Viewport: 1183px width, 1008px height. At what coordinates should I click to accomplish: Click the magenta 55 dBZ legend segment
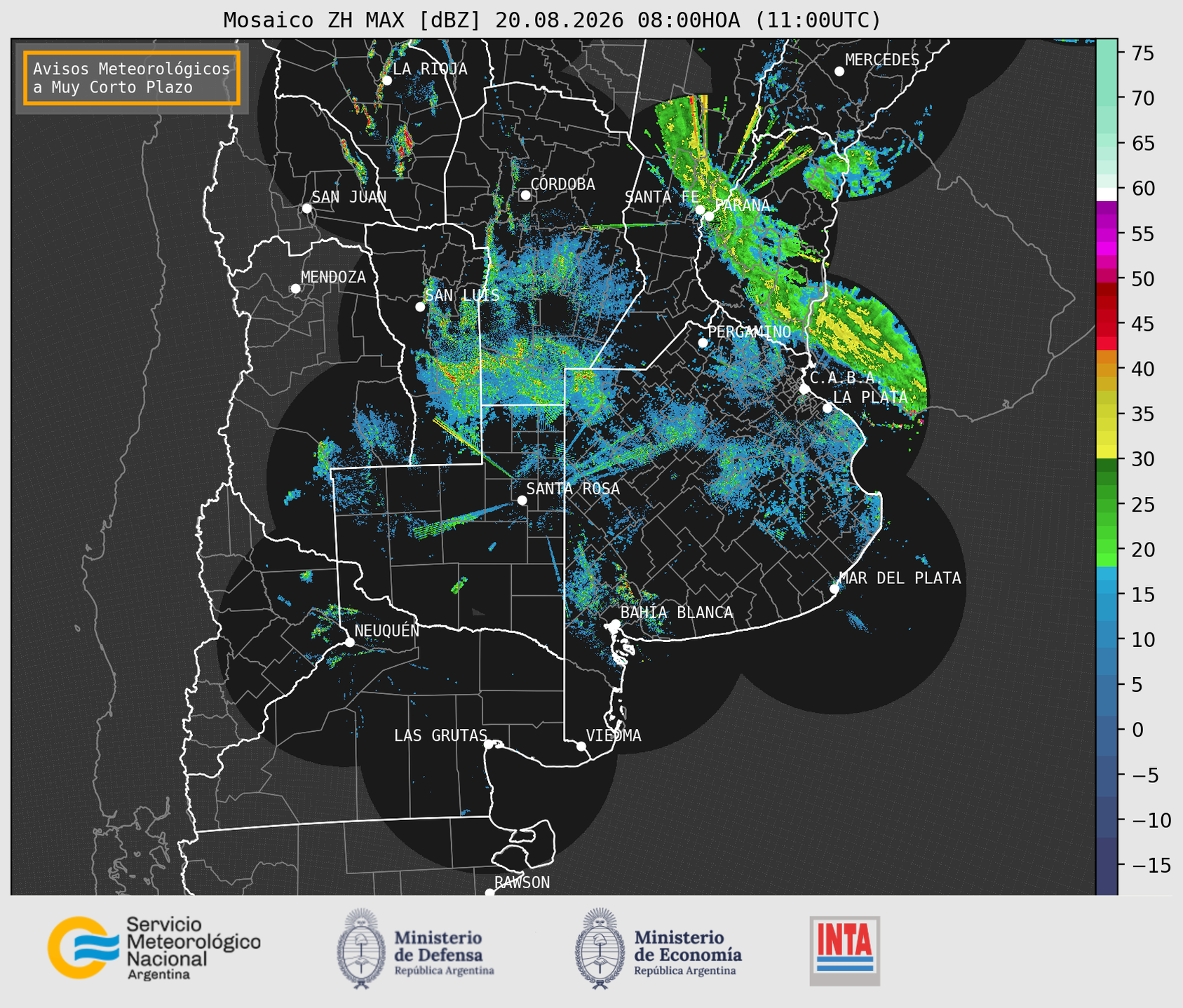pyautogui.click(x=1107, y=235)
